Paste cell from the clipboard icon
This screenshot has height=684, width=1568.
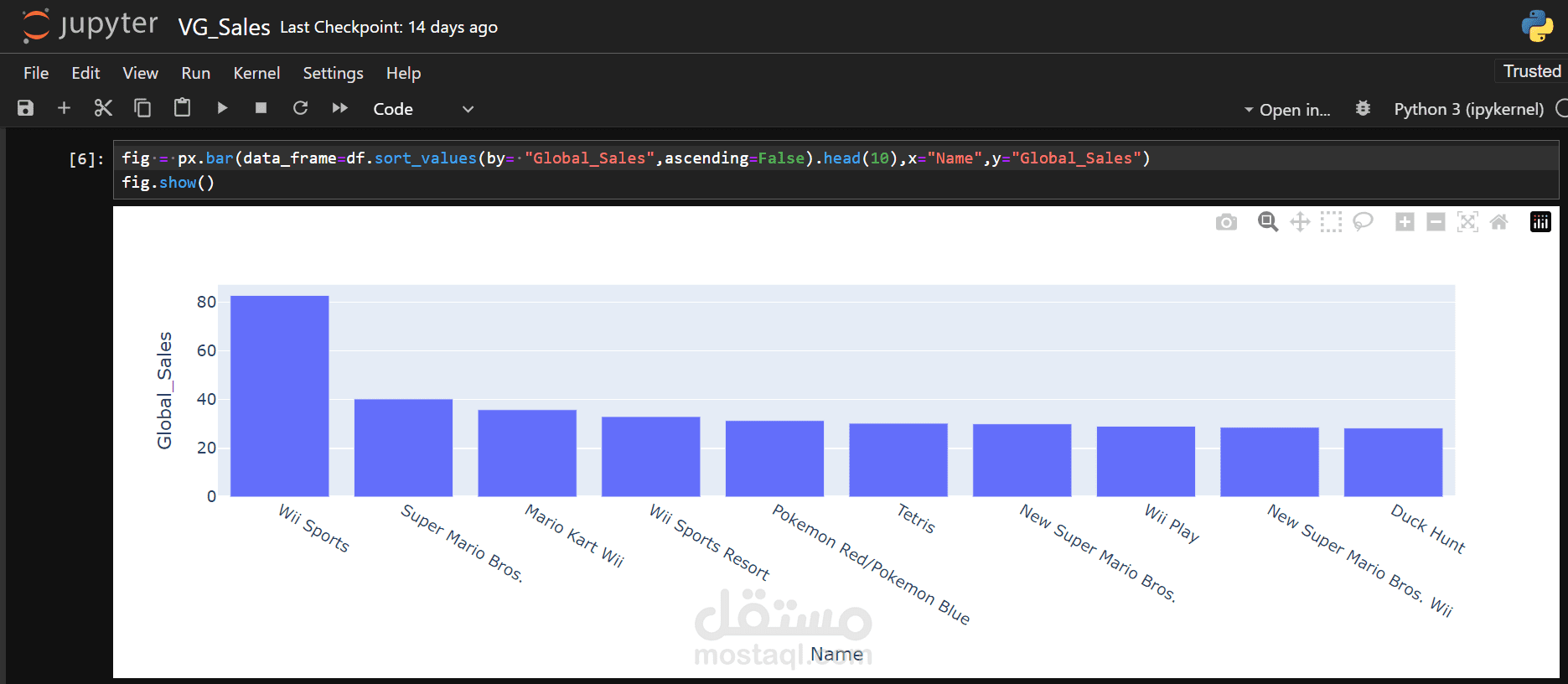point(182,107)
